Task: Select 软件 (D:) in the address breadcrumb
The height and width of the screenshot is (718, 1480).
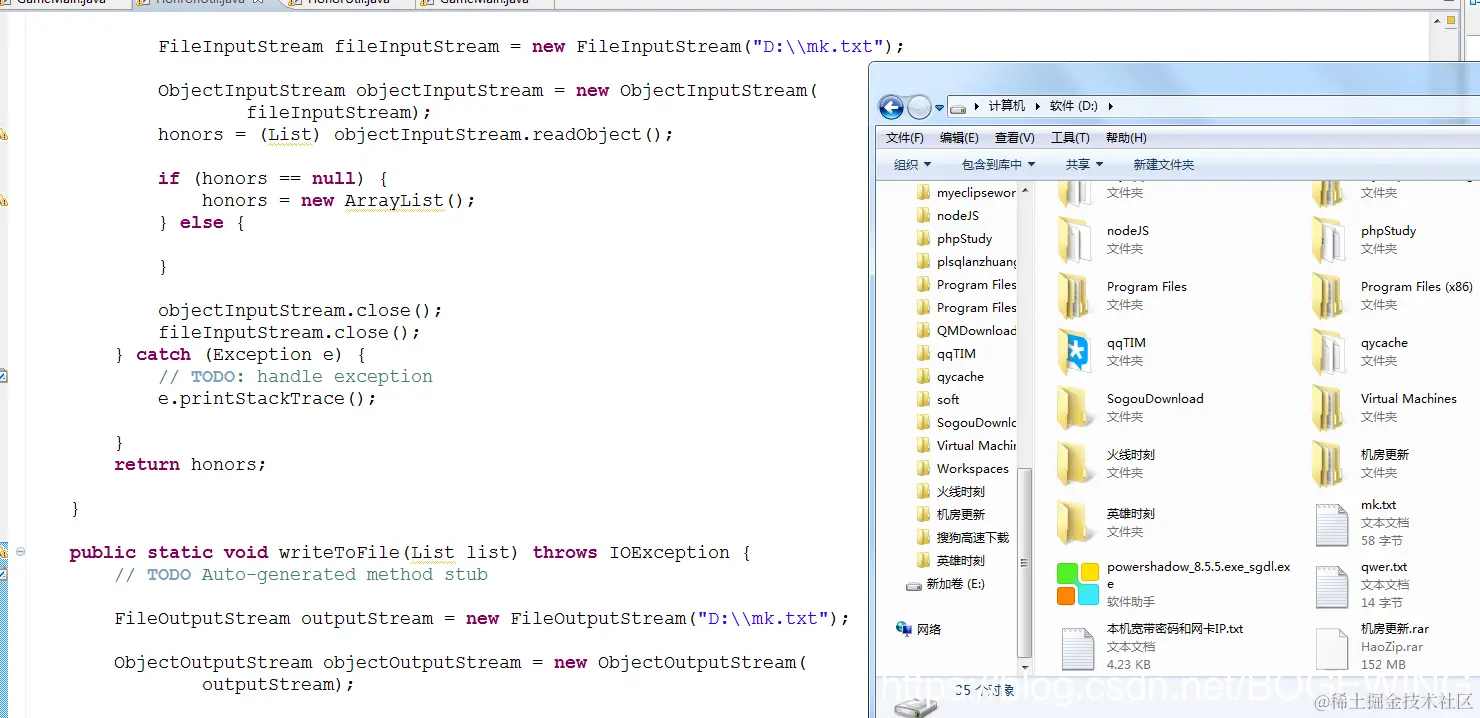Action: click(x=1074, y=106)
